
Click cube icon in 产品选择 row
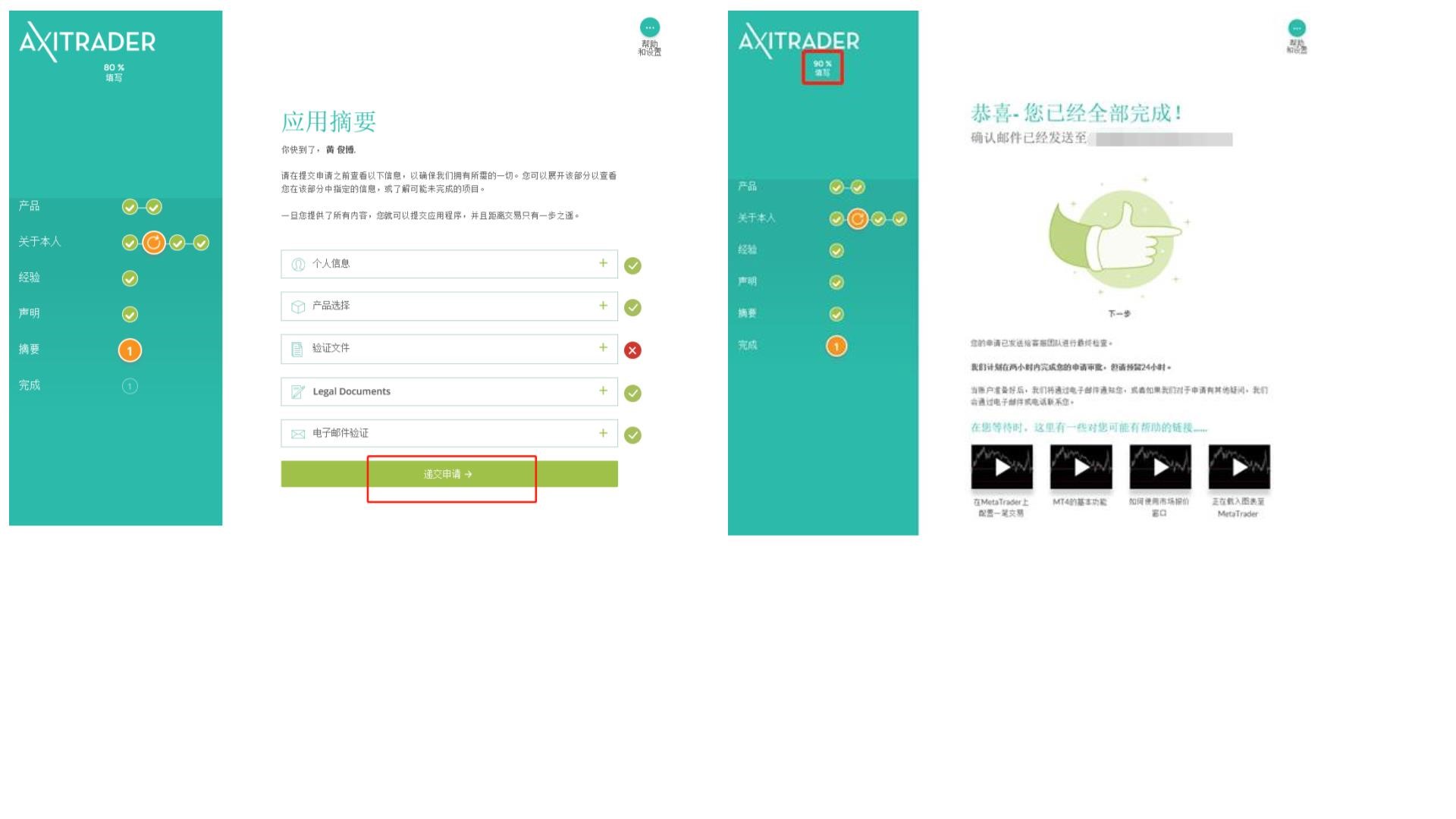pyautogui.click(x=298, y=306)
